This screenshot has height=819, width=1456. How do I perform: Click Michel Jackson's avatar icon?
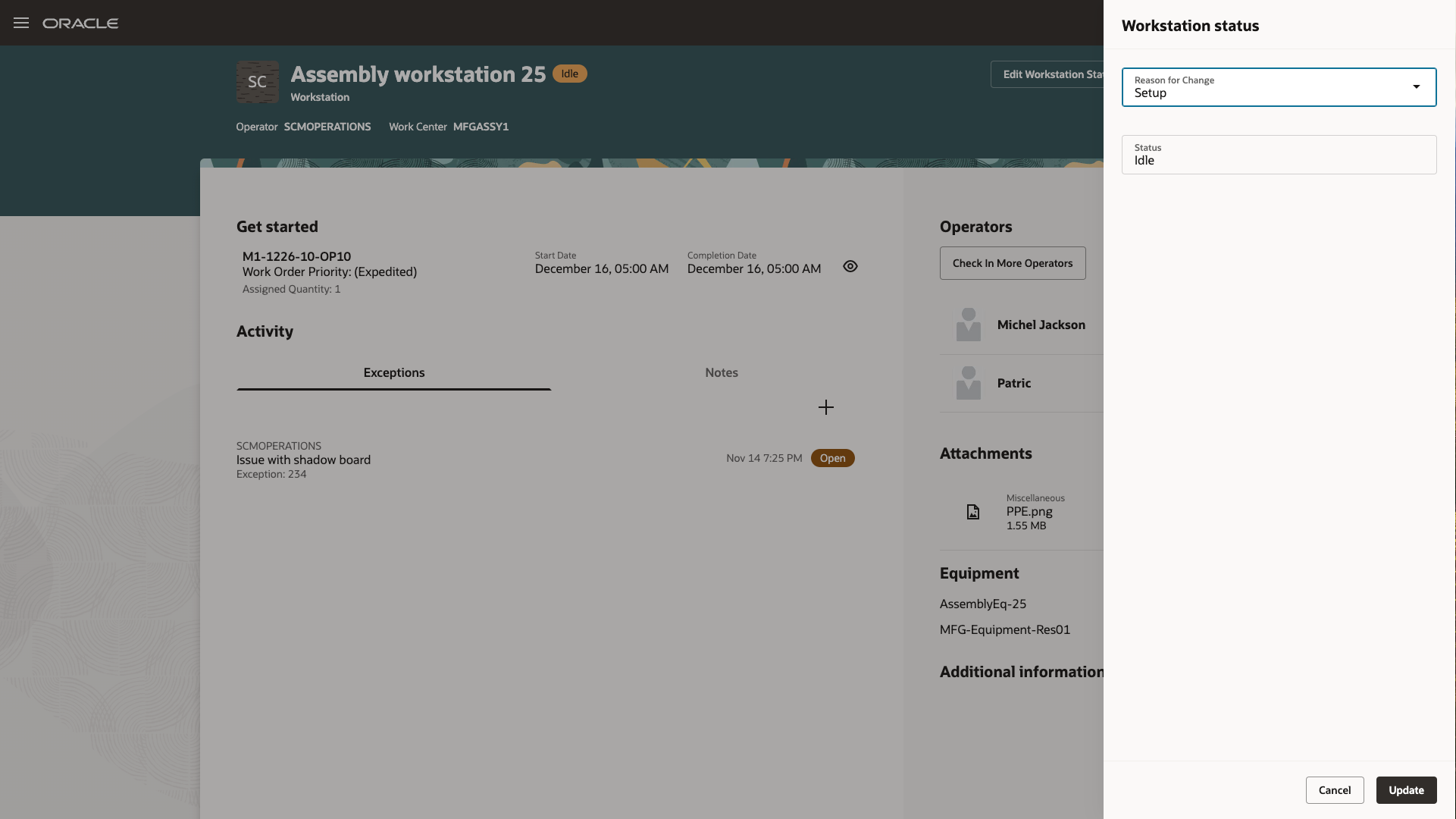click(x=968, y=325)
